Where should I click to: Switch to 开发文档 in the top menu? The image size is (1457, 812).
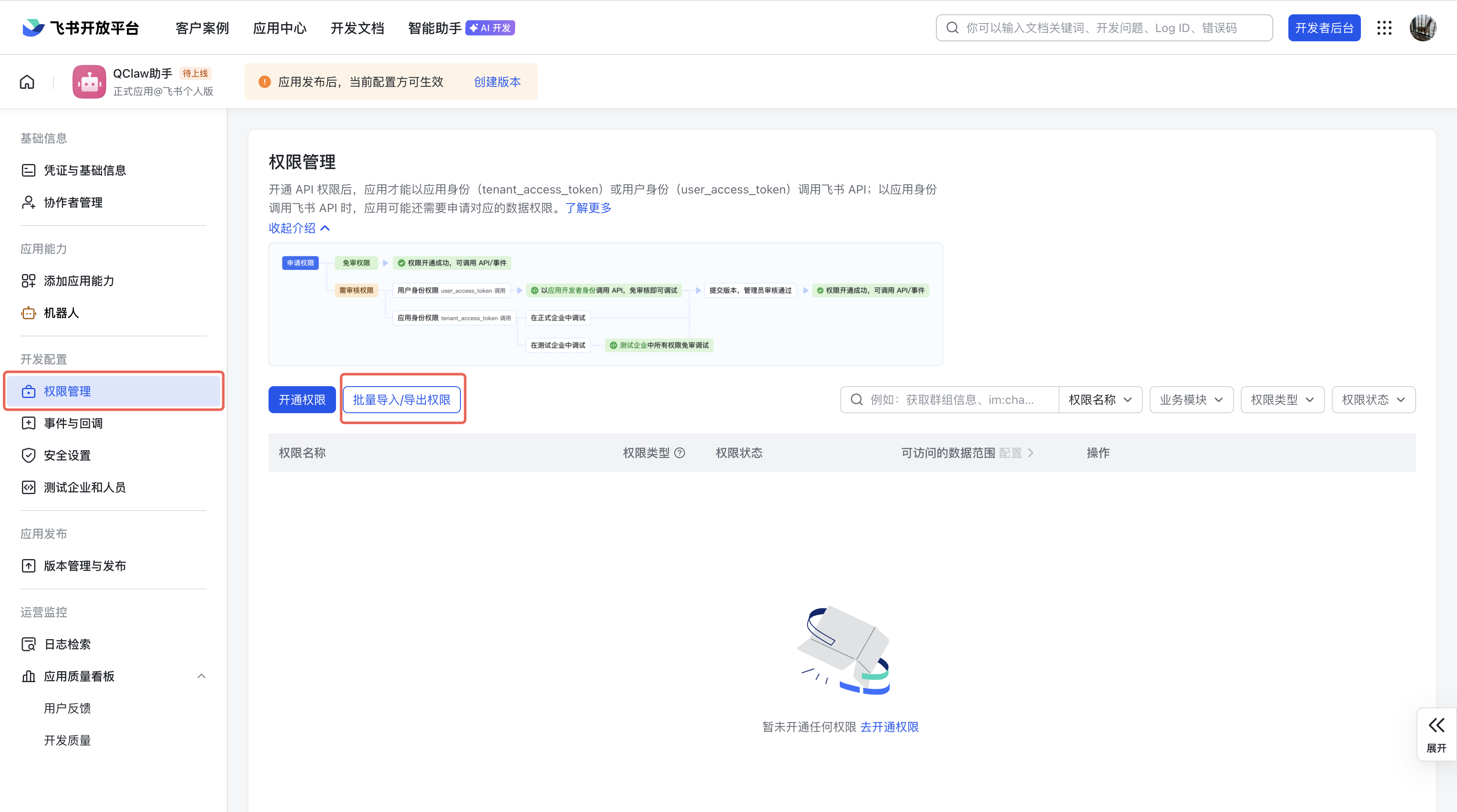357,27
